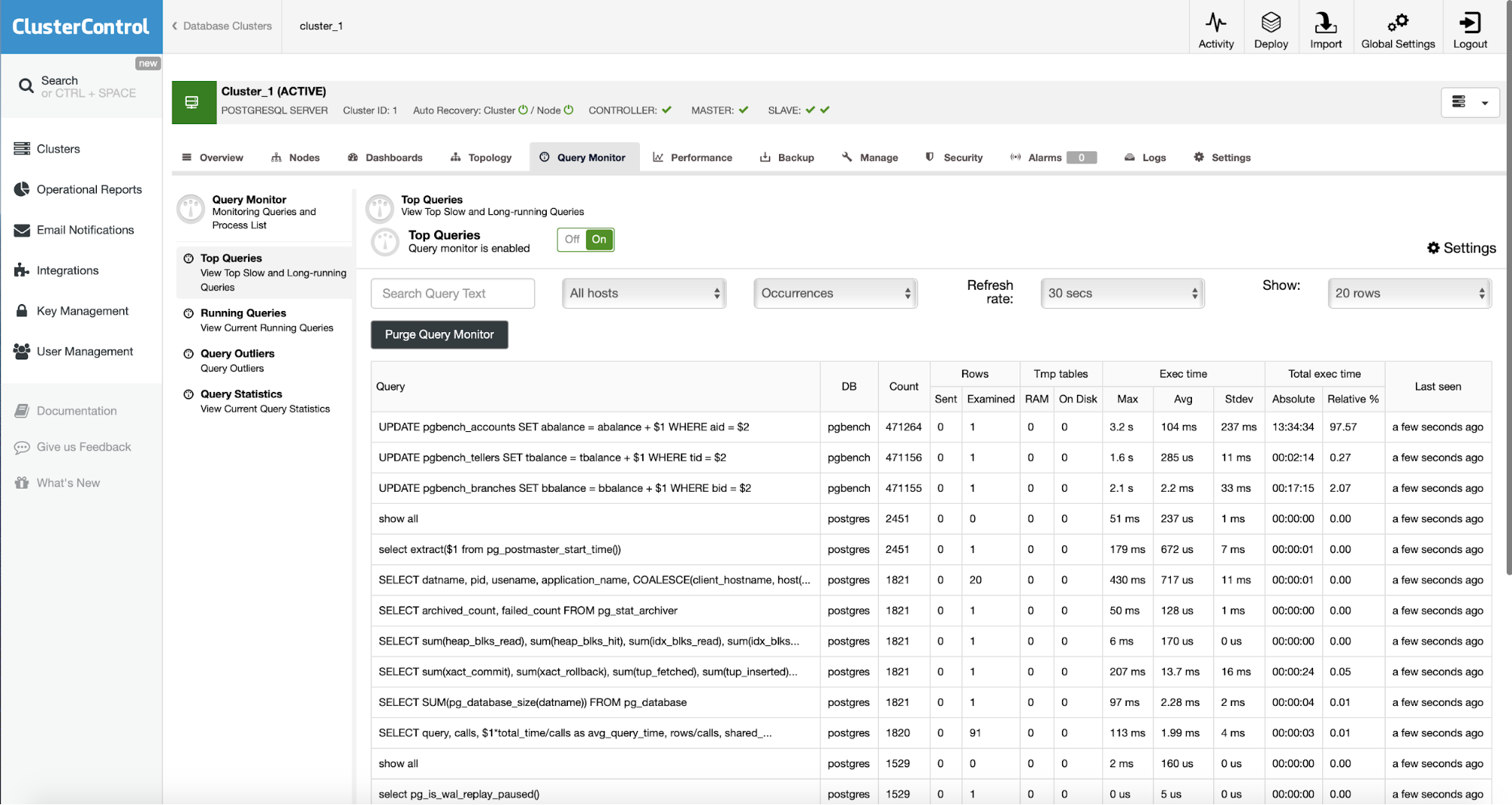Switch to the Performance tab
The image size is (1512, 805).
point(692,157)
